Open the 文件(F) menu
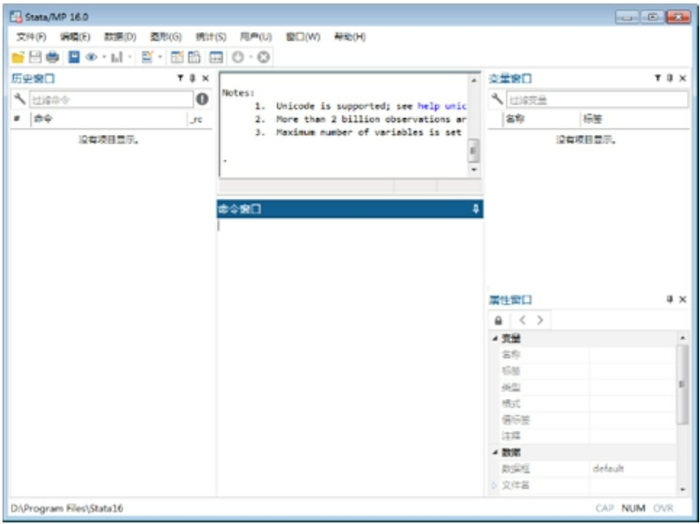Image resolution: width=700 pixels, height=524 pixels. click(x=31, y=37)
